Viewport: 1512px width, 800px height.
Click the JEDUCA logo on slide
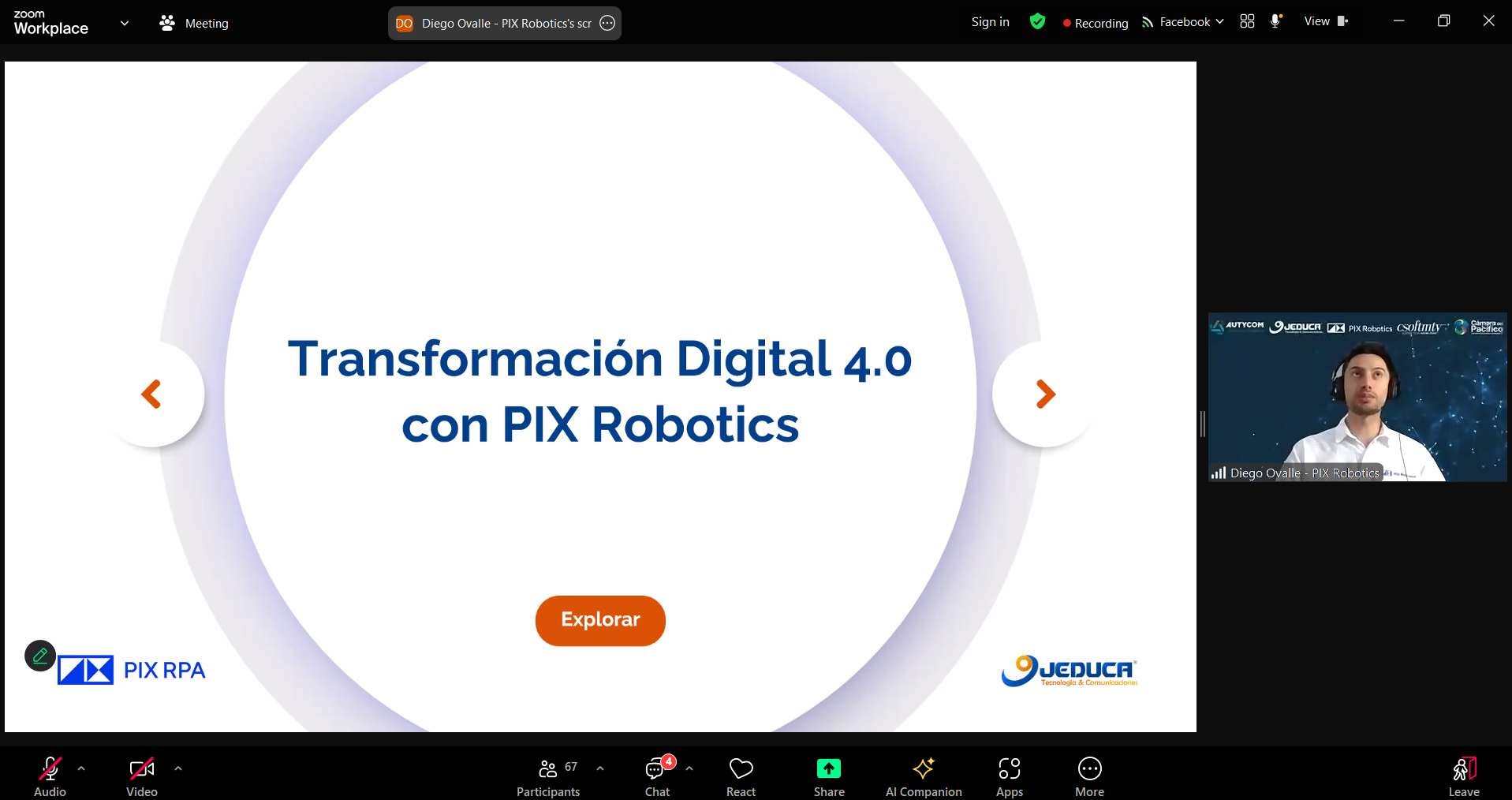click(1070, 671)
